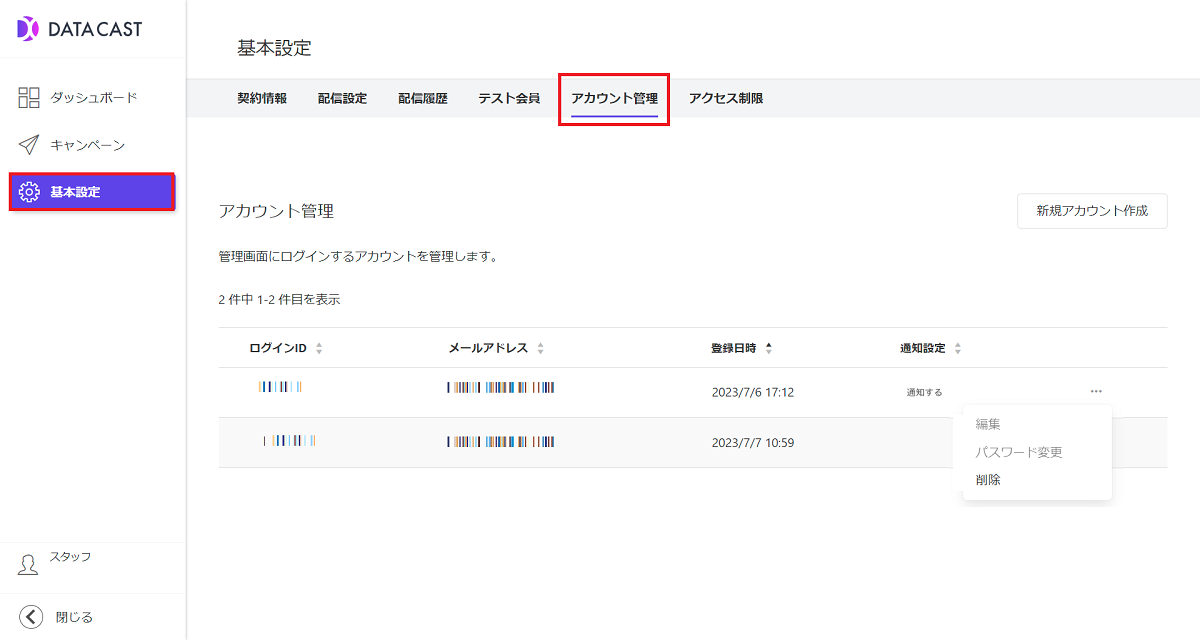Image resolution: width=1200 pixels, height=640 pixels.
Task: Switch to the 契約情報 tab
Action: (262, 98)
